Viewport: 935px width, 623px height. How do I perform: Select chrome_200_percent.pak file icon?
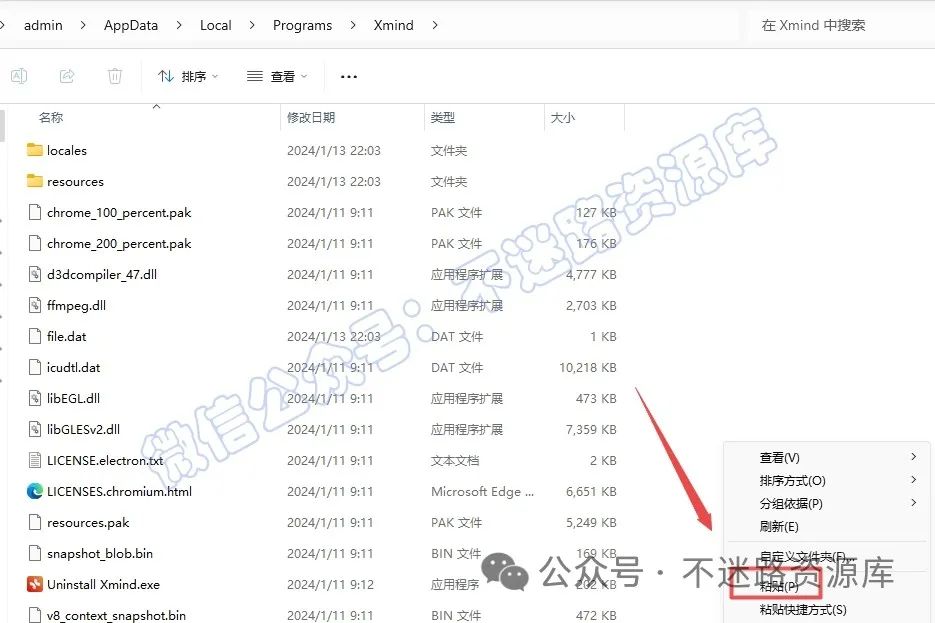pyautogui.click(x=35, y=243)
